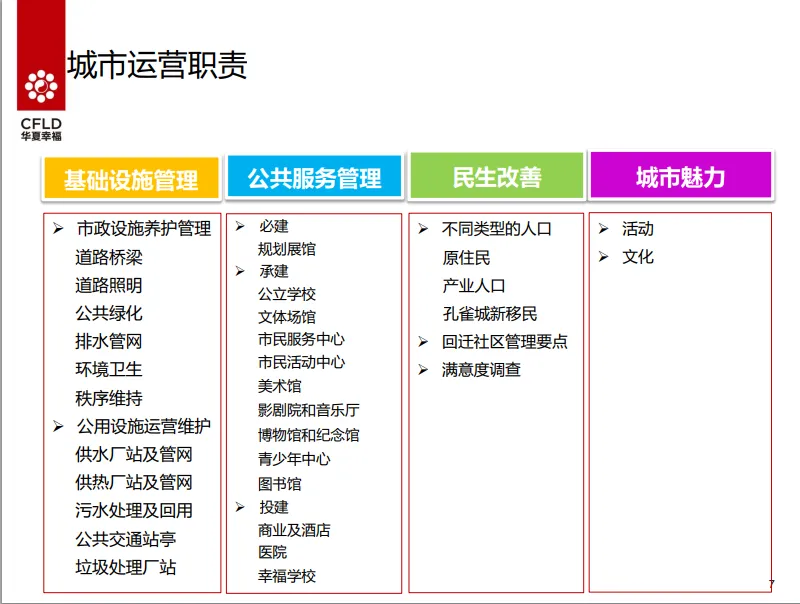Select the text 医院

click(x=272, y=552)
